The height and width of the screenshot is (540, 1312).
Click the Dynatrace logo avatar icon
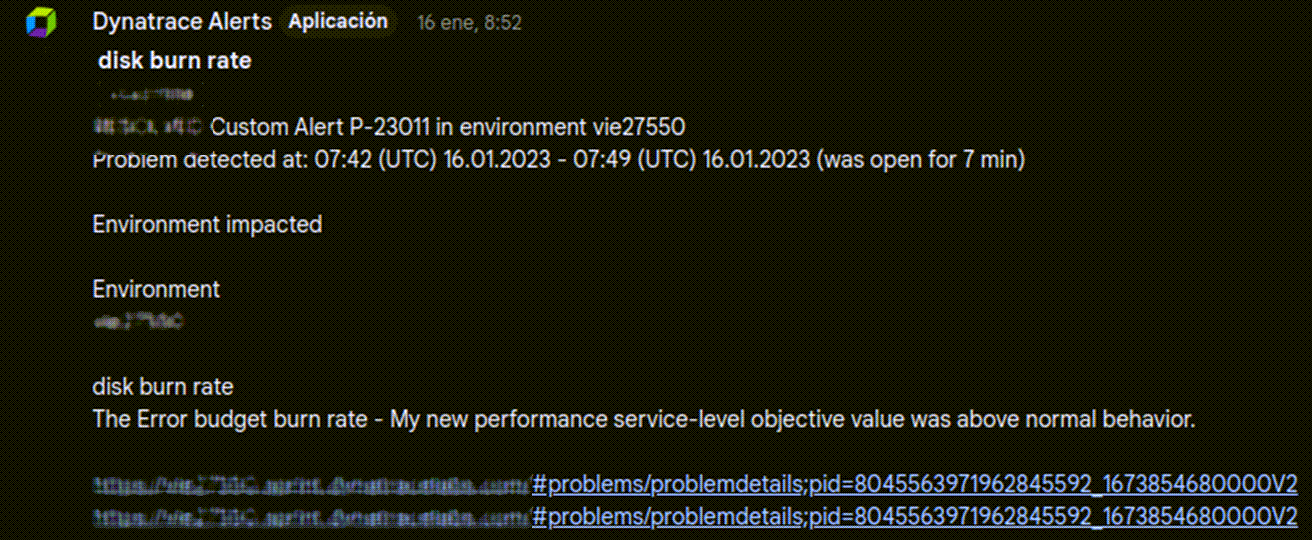[x=42, y=22]
